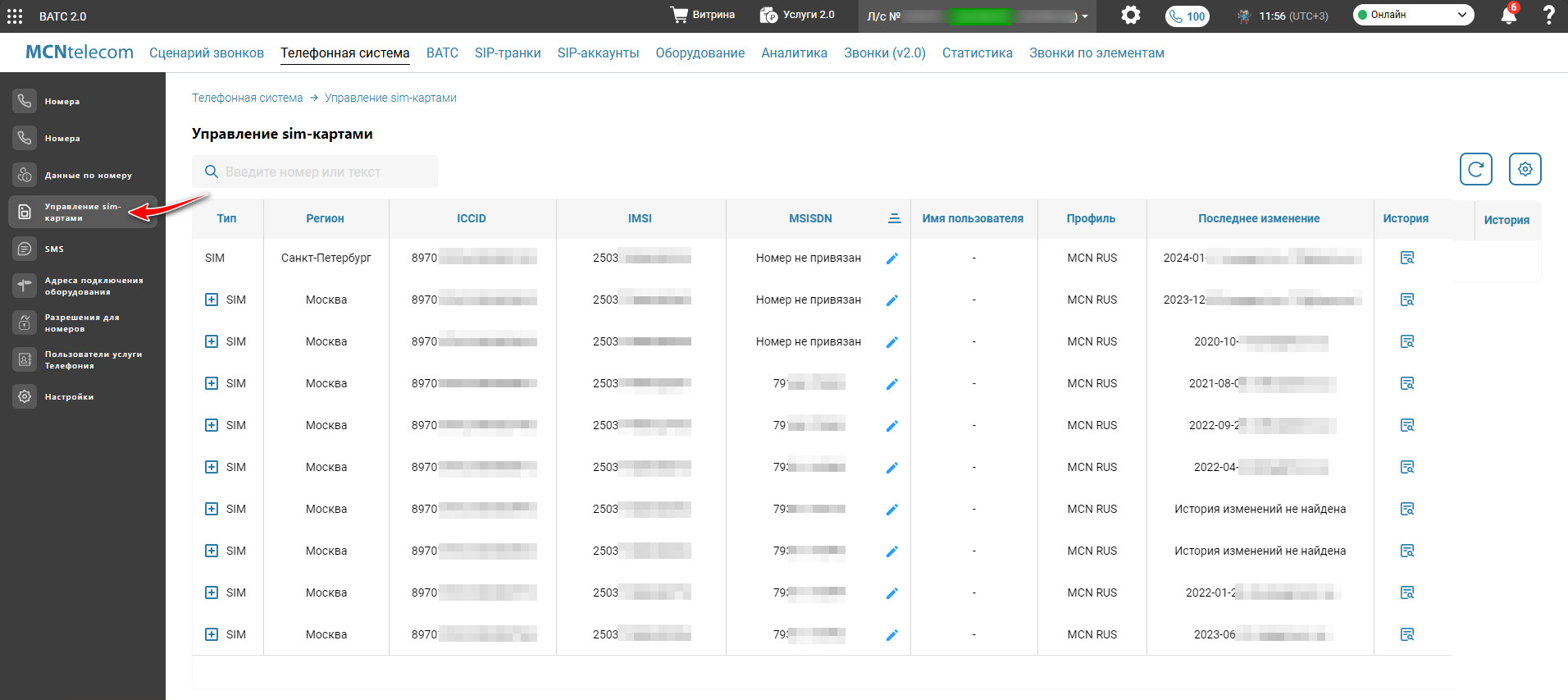The height and width of the screenshot is (700, 1568).
Task: Edit MSISDN in the row dated 2023-06
Action: tap(892, 635)
